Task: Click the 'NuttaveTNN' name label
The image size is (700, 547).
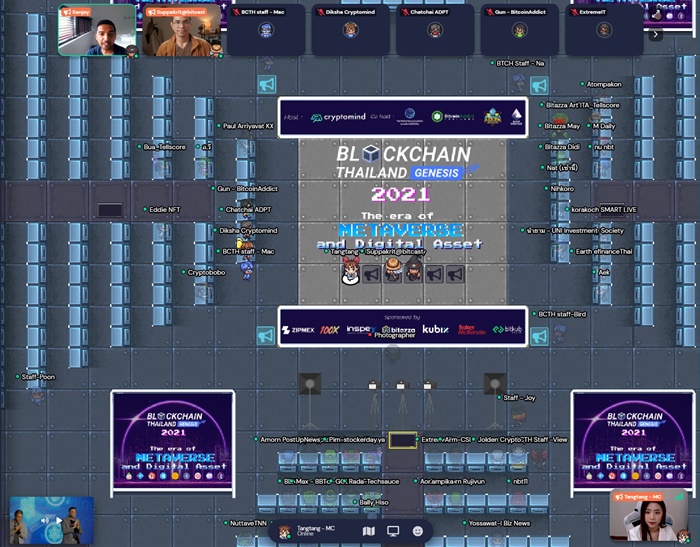Action: point(248,523)
